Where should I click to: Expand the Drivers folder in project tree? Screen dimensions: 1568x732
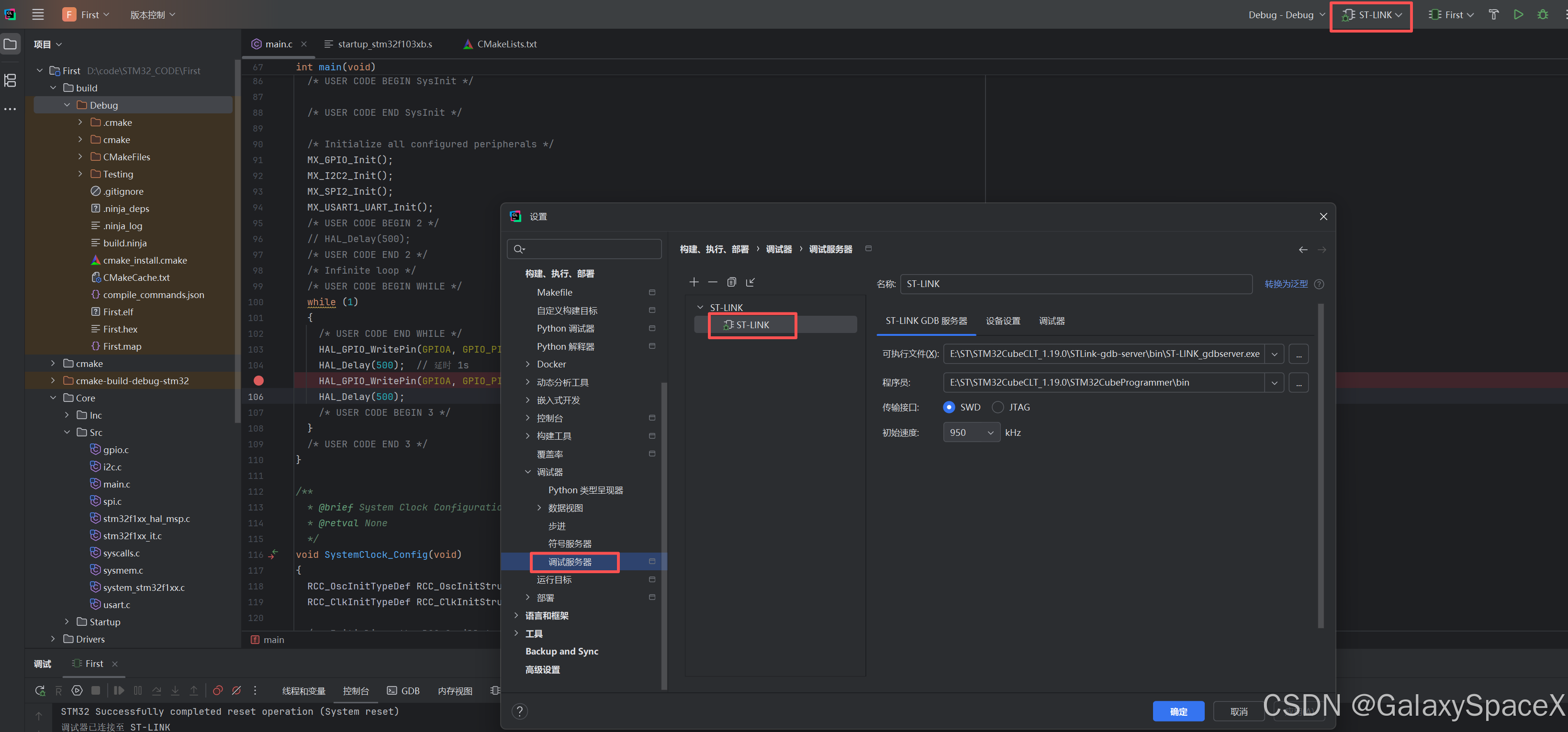pyautogui.click(x=53, y=639)
